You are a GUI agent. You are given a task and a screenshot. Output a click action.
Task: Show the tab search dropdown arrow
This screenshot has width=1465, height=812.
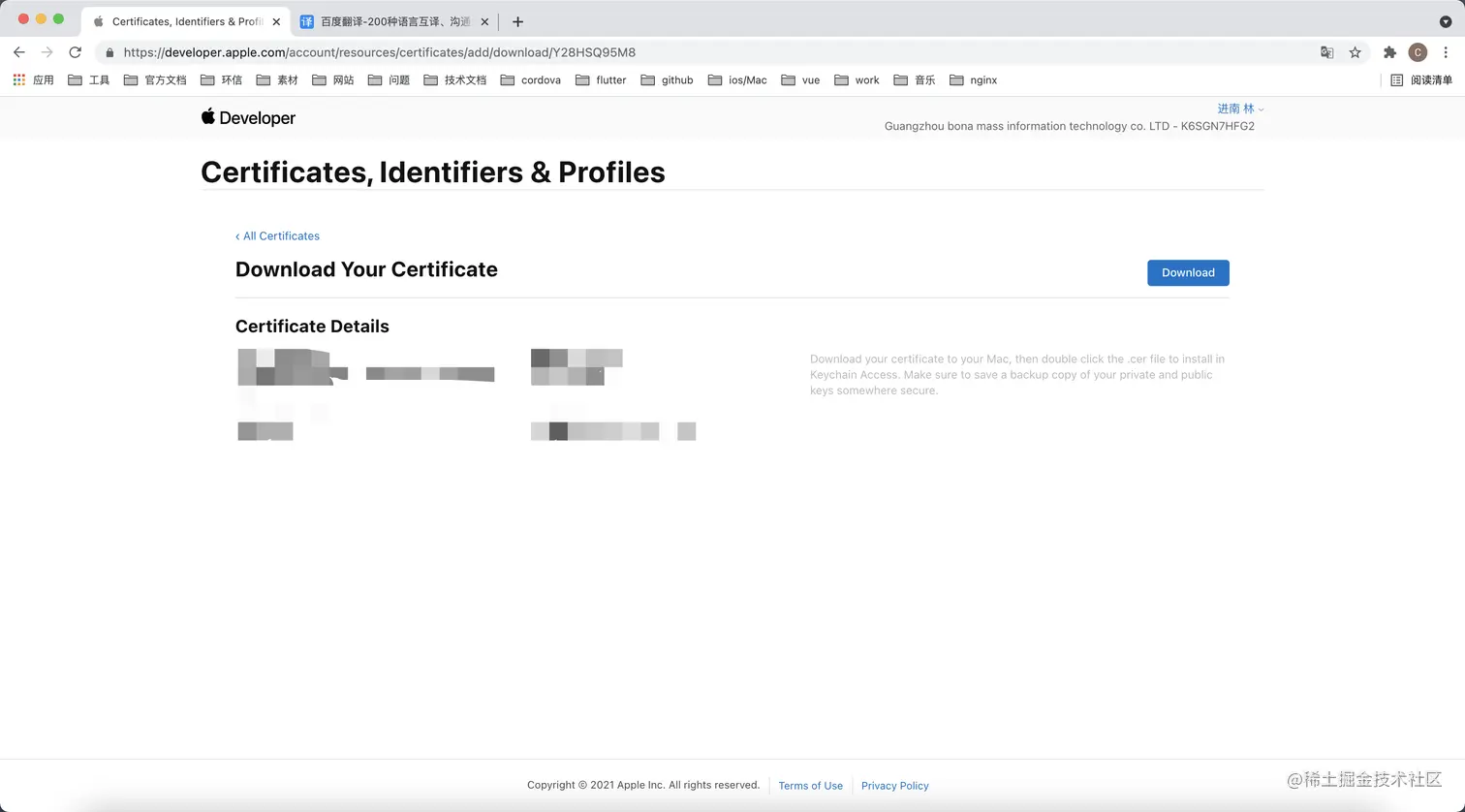tap(1446, 21)
